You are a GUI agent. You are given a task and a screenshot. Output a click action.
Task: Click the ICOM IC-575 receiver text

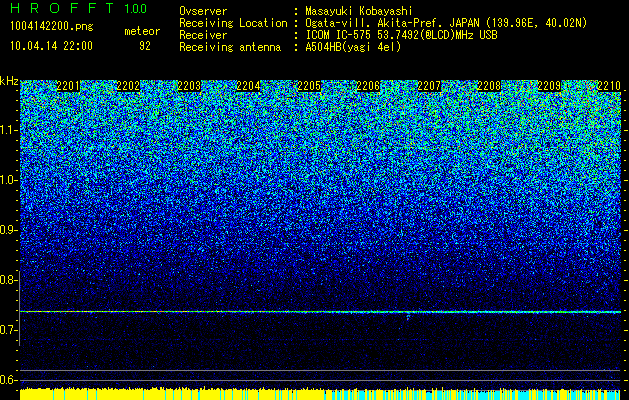click(x=401, y=35)
